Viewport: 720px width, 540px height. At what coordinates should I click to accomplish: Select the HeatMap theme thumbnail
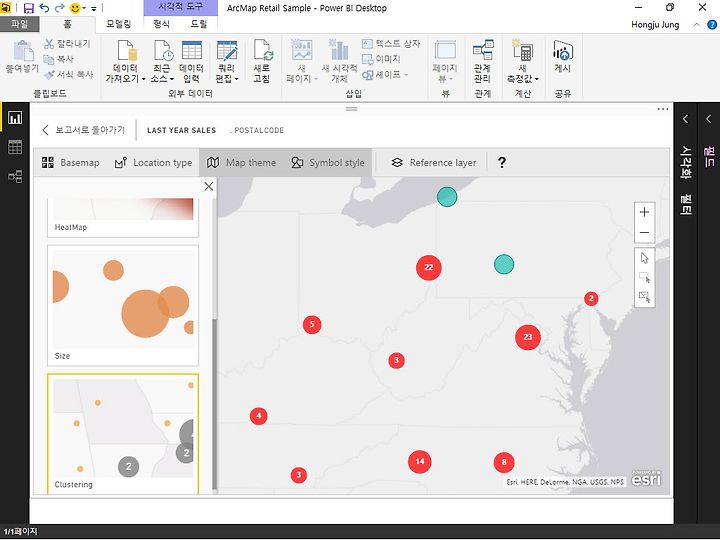pos(123,218)
